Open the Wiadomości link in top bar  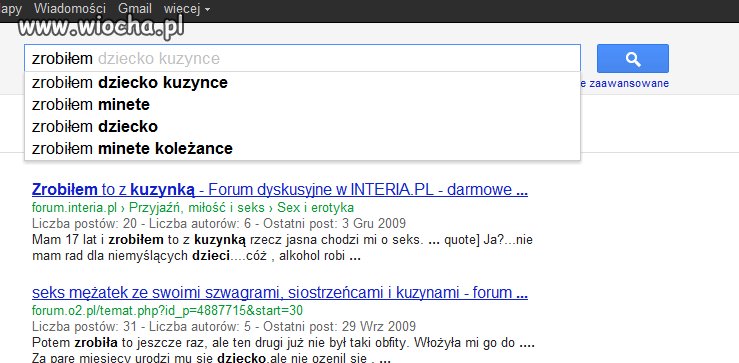click(x=70, y=8)
